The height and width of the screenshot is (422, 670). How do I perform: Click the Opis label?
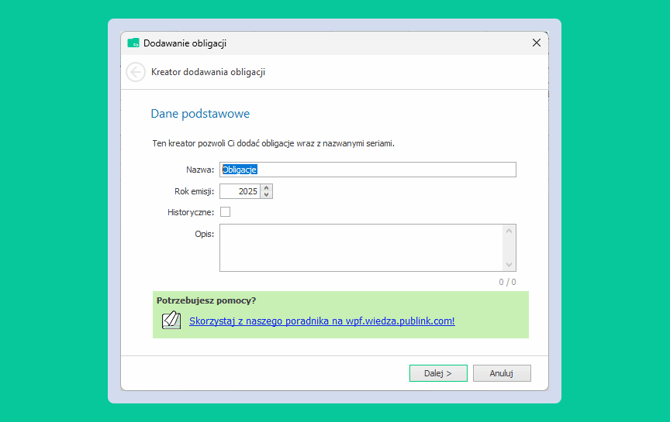click(x=204, y=234)
